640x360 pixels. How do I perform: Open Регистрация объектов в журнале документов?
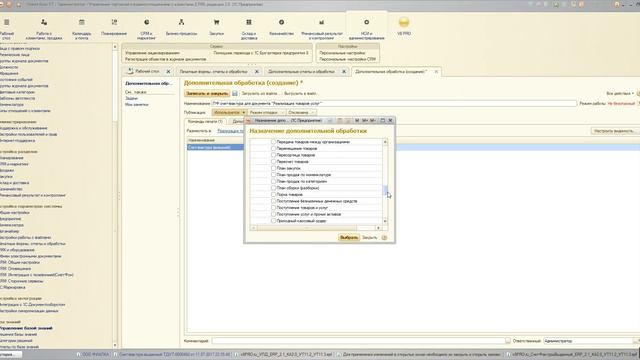point(165,59)
